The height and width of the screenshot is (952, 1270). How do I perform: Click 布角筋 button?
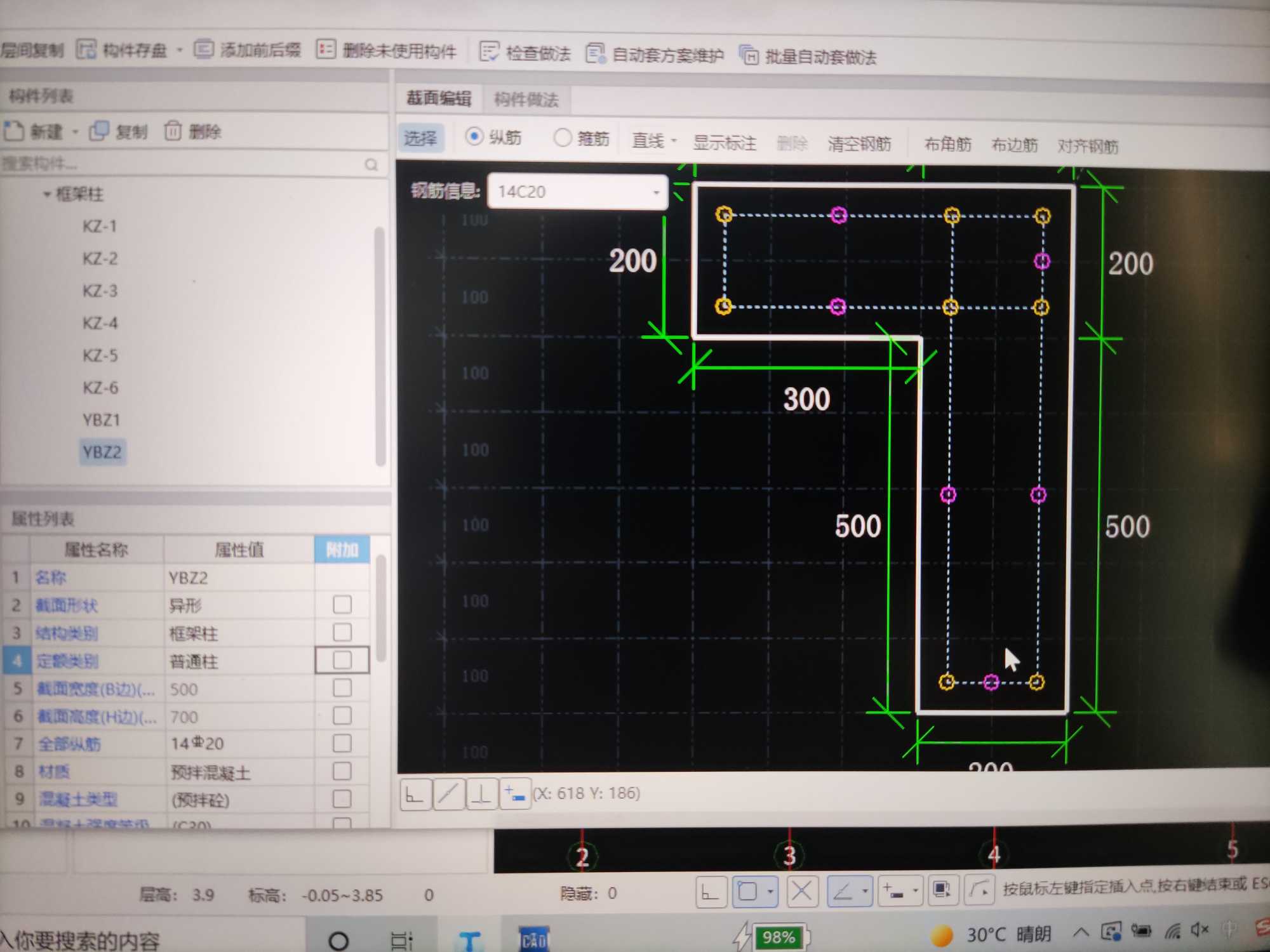[x=948, y=145]
